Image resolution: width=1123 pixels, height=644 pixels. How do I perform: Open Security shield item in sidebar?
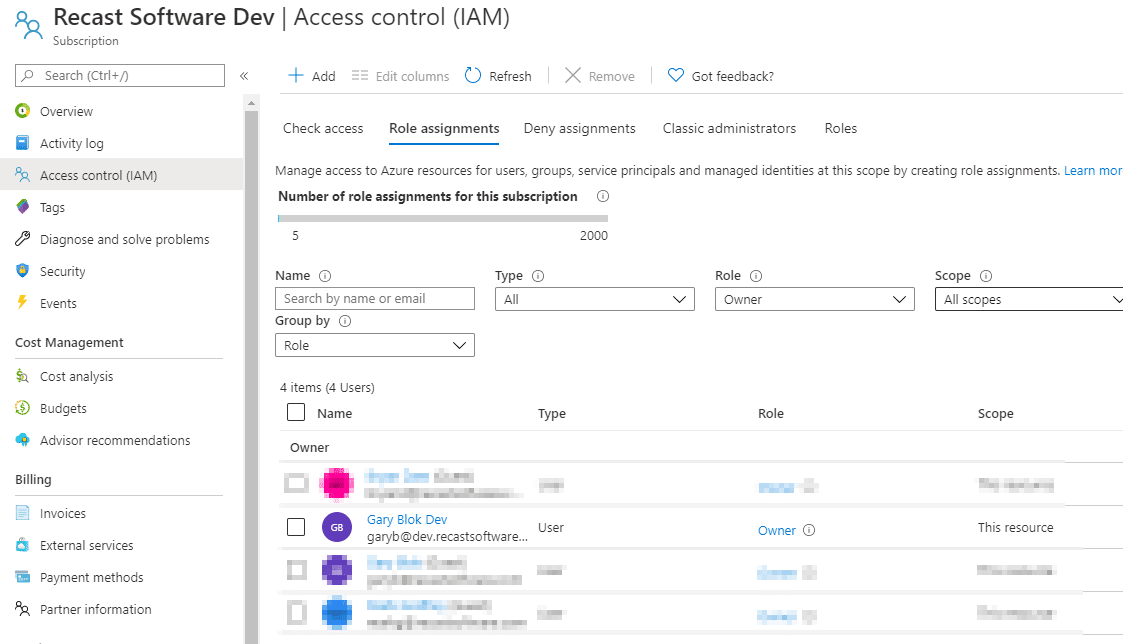[x=23, y=271]
